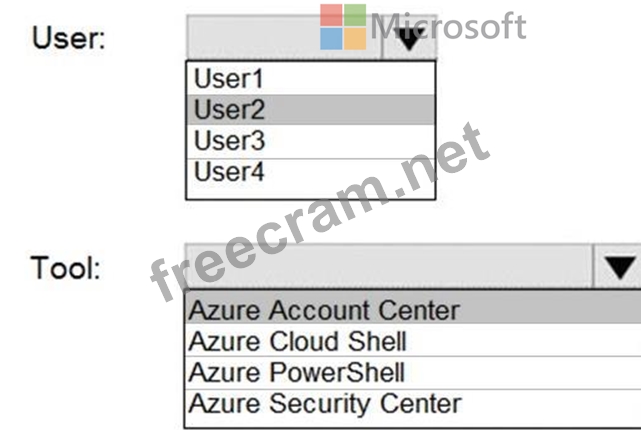
Task: Expand the Tool dropdown arrow
Action: click(618, 267)
